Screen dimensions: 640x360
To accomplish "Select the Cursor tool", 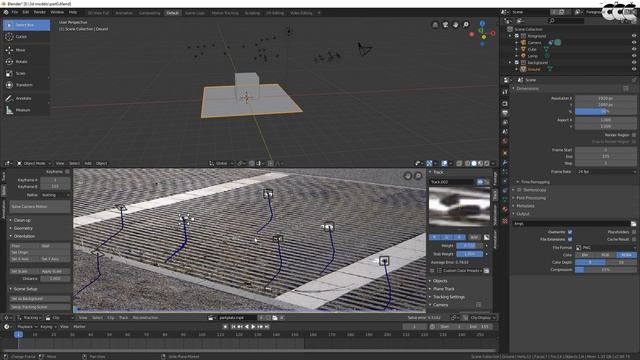I will click(27, 37).
